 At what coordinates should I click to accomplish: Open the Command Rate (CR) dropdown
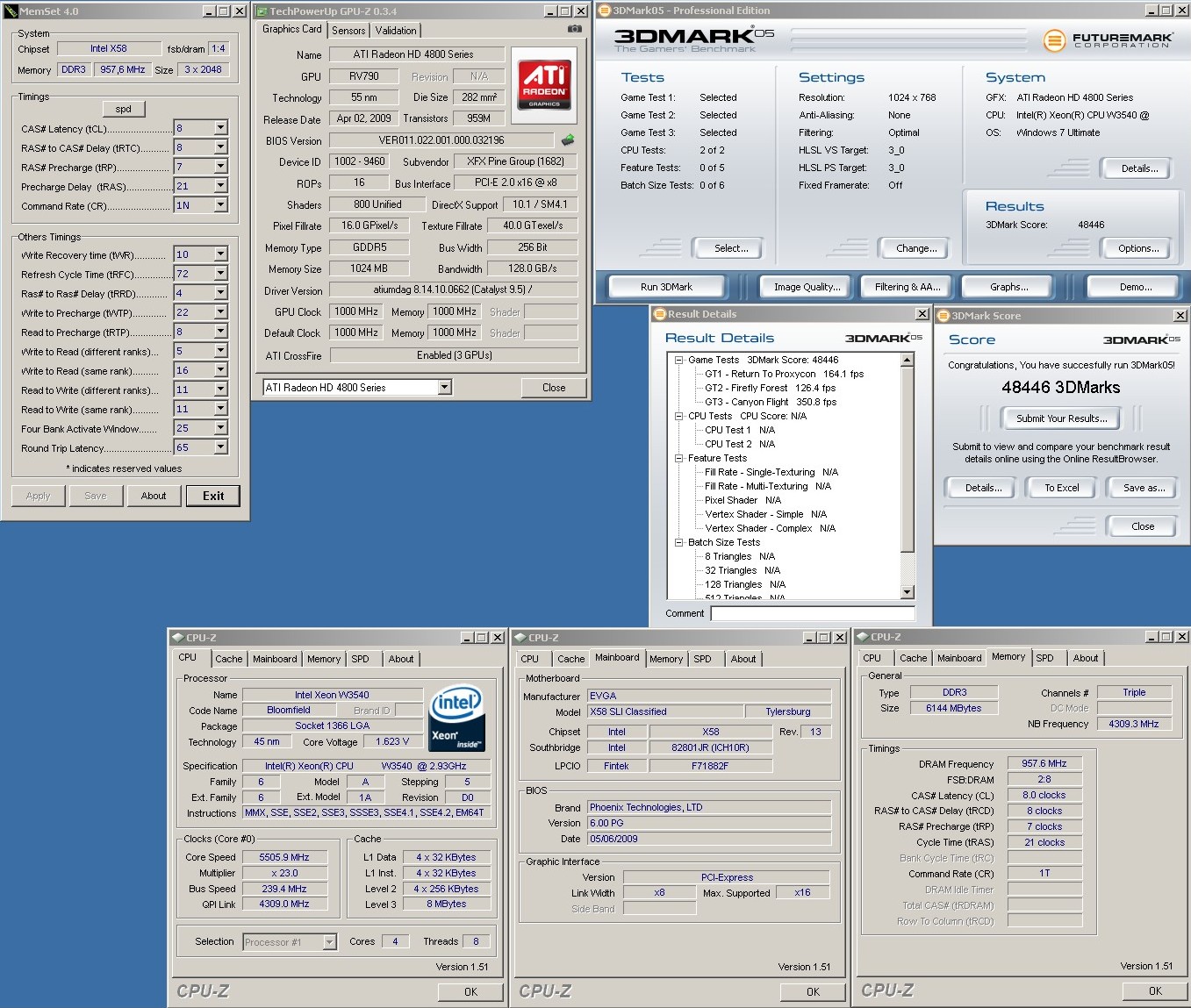[x=221, y=205]
